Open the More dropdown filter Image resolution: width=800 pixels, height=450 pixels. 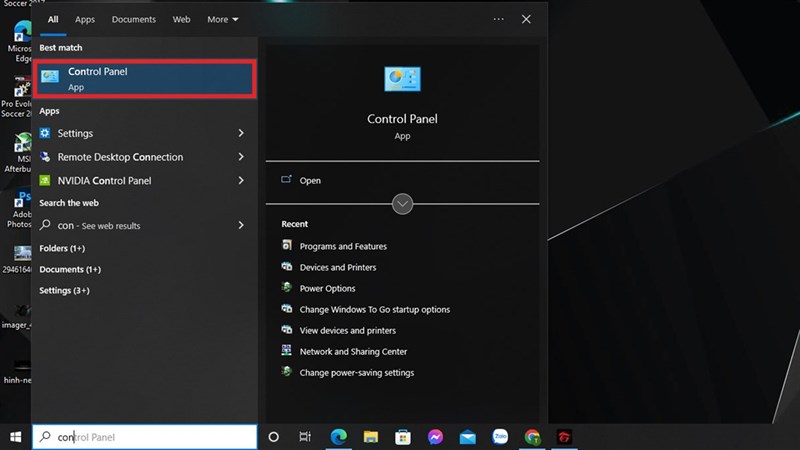[222, 19]
